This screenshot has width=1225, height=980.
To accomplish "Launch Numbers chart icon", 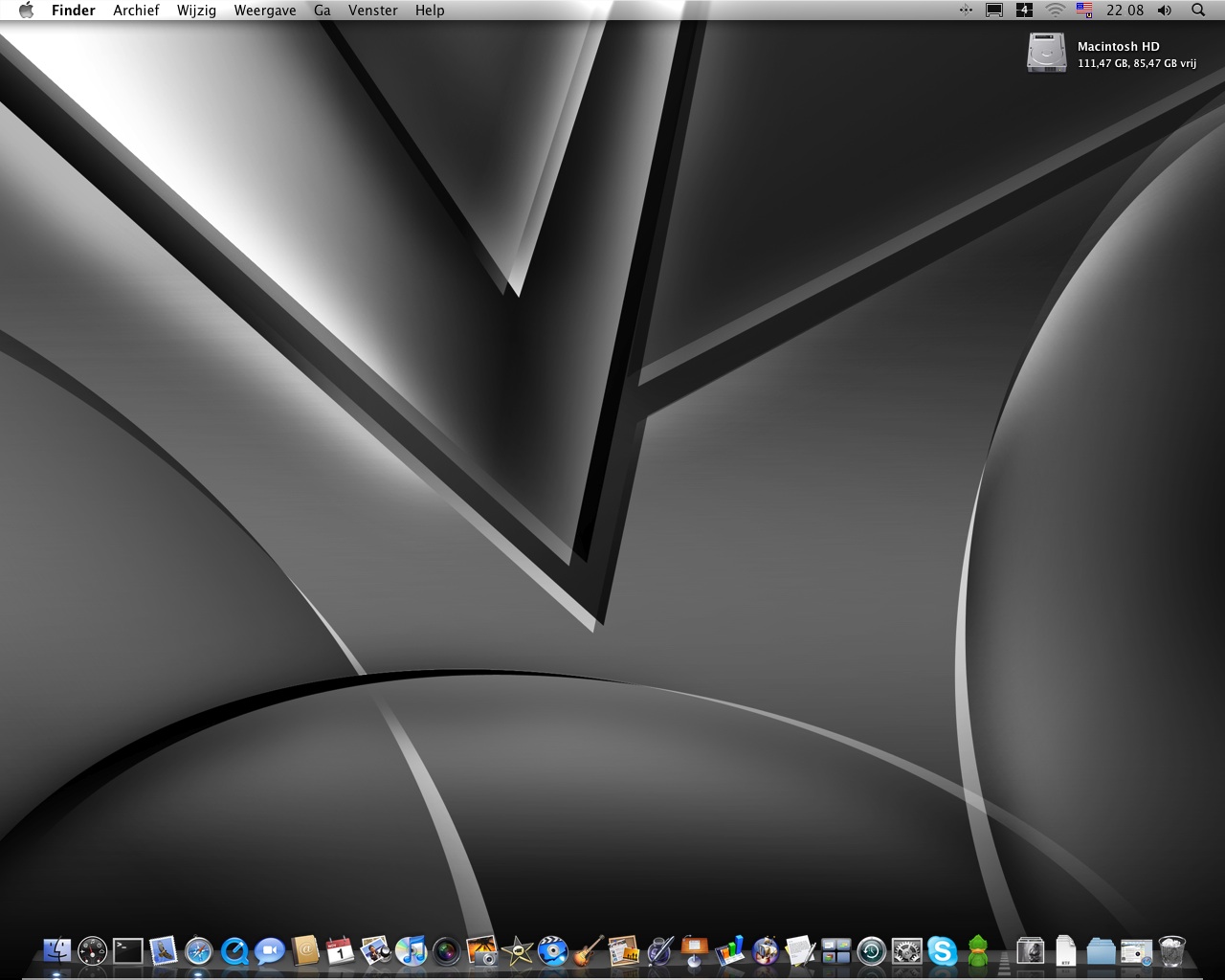I will [x=730, y=951].
